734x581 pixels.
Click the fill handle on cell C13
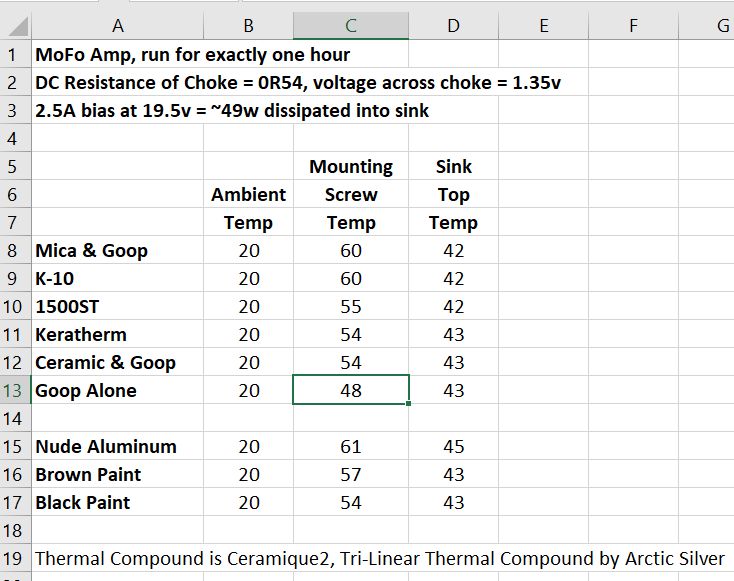point(409,403)
